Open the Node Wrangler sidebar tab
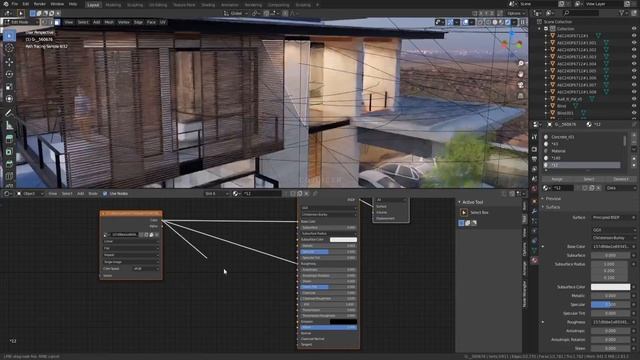Image resolution: width=640 pixels, height=360 pixels. pos(524,295)
